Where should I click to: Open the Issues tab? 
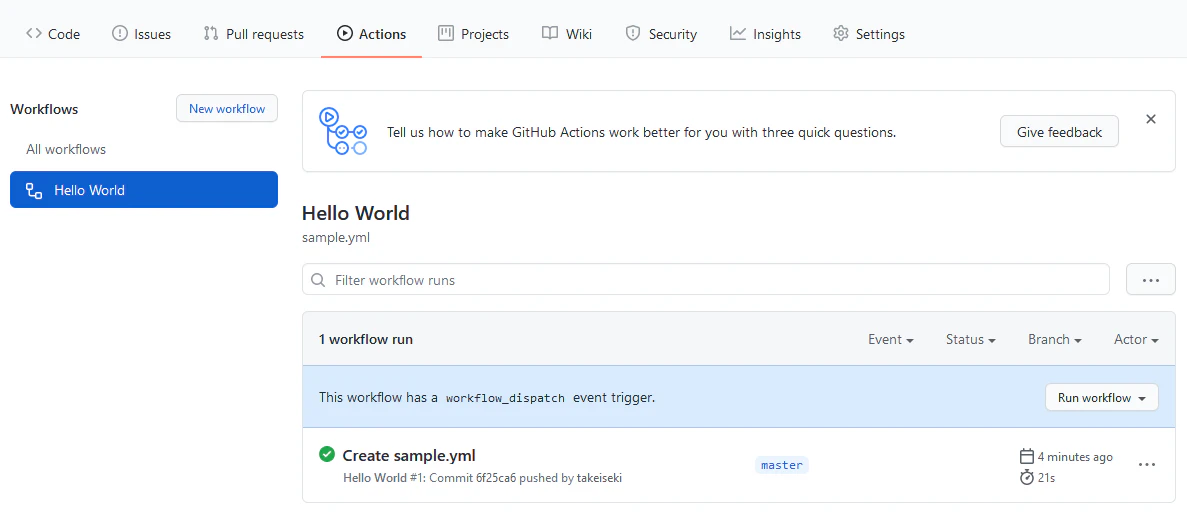click(142, 34)
